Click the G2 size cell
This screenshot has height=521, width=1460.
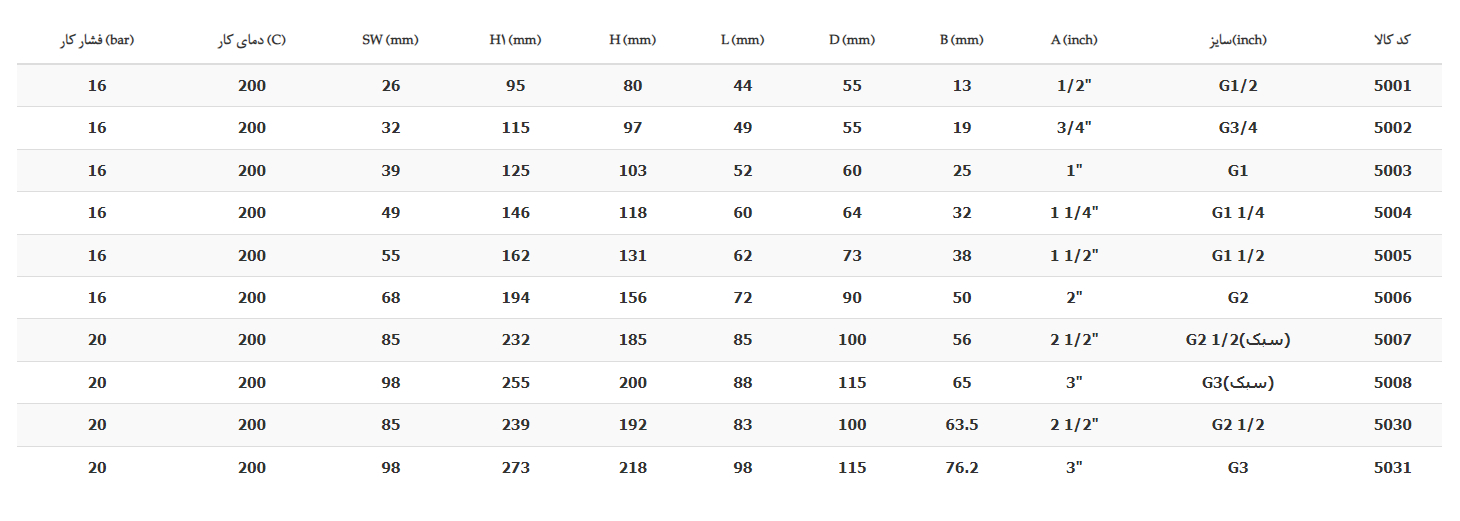pos(1237,298)
